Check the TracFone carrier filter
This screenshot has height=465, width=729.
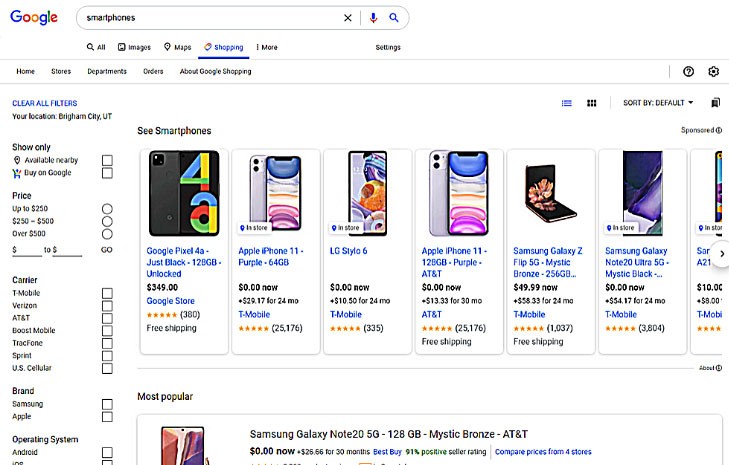(107, 344)
